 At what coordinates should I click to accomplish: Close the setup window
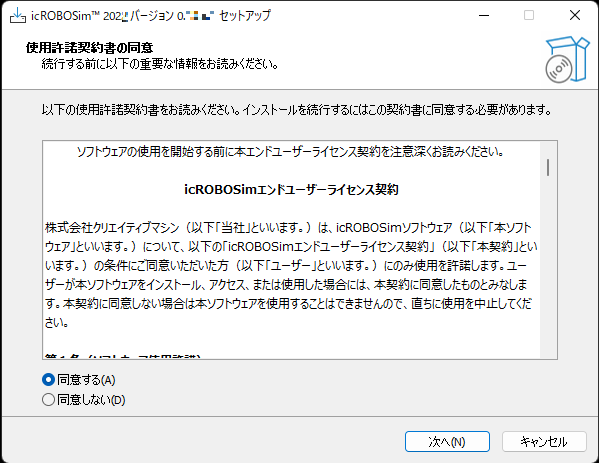575,15
